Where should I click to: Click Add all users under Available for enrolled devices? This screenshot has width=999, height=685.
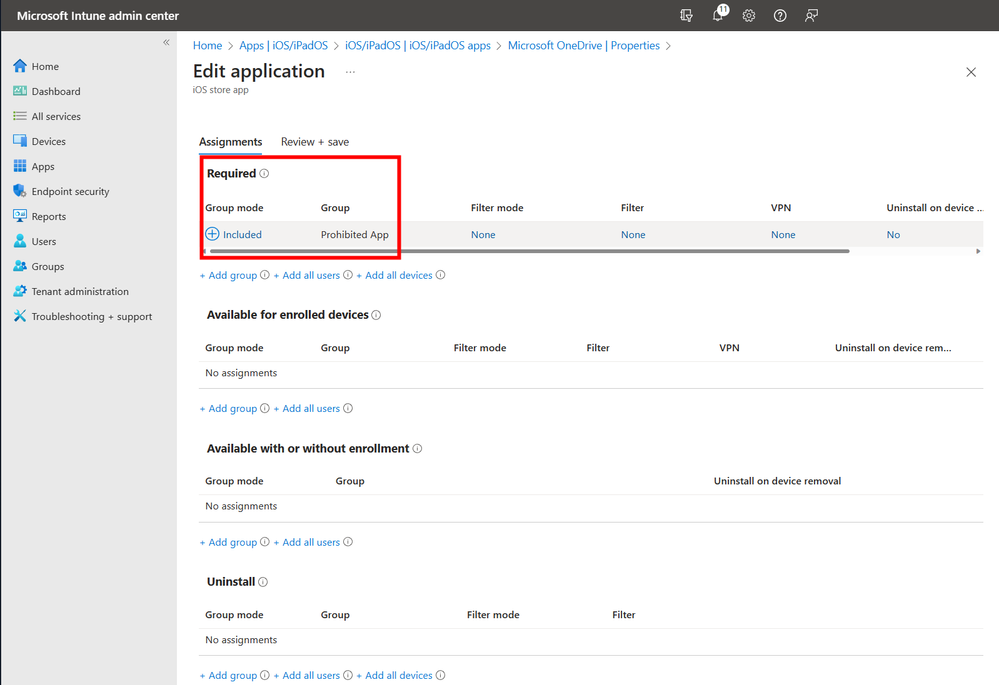point(306,408)
